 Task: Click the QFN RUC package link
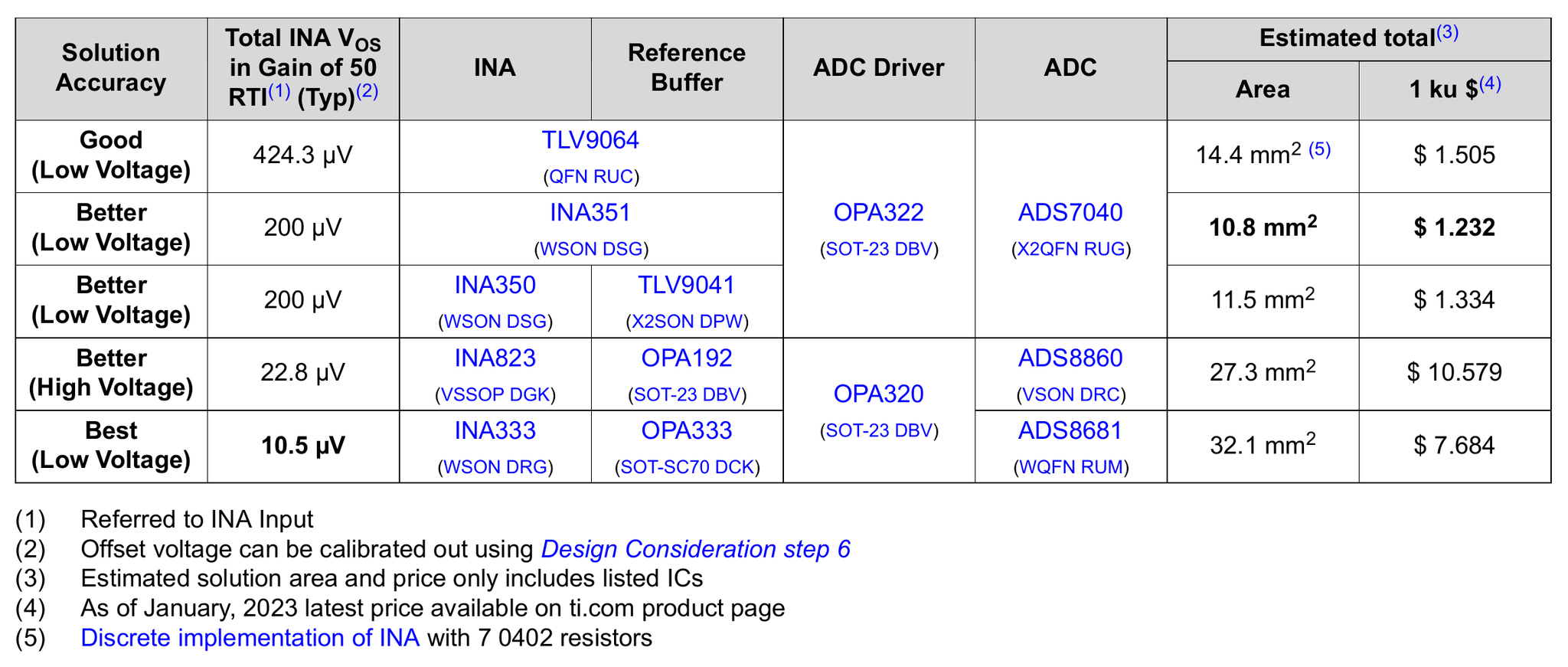[x=591, y=177]
